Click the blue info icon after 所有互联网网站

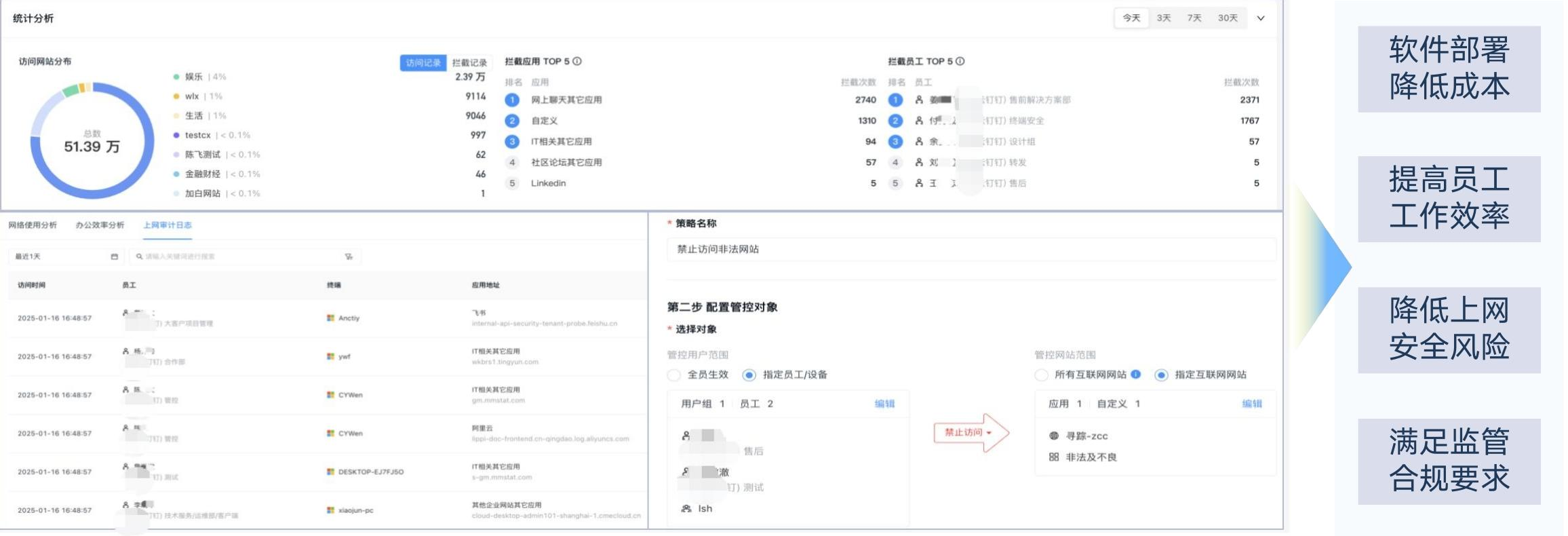point(1136,374)
